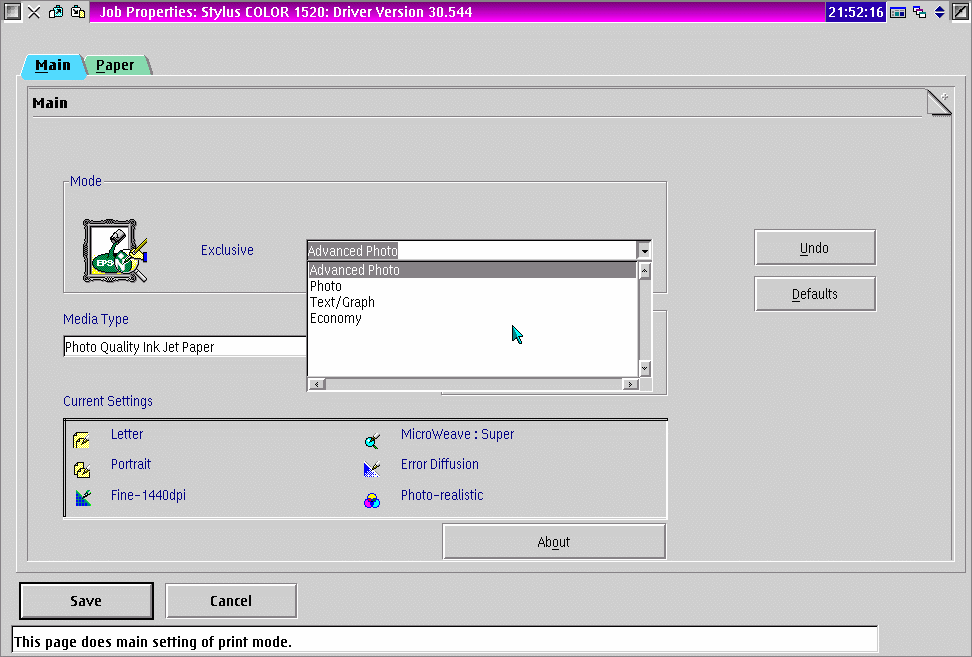Click the "Photo-realistic" text
The height and width of the screenshot is (657, 972).
coord(442,495)
